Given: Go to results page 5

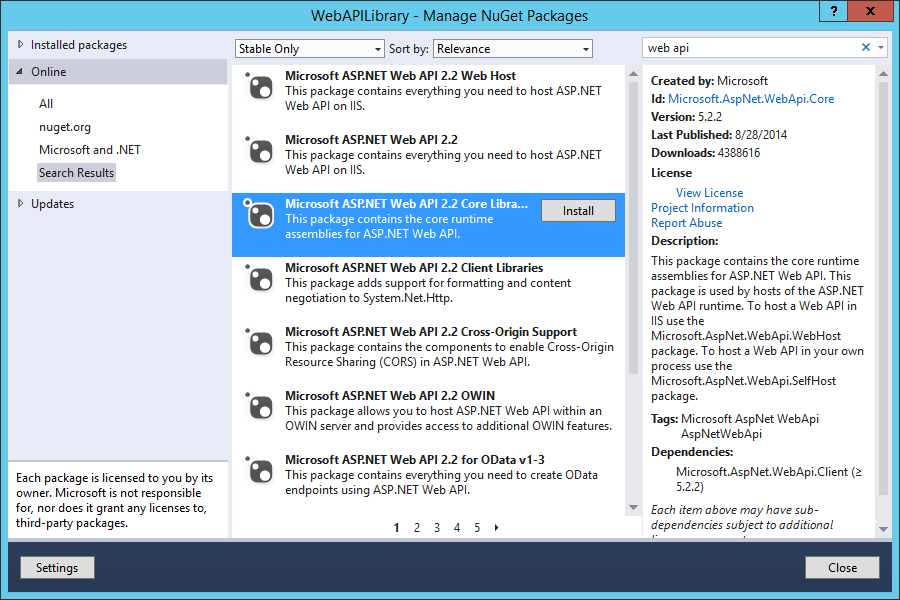Looking at the screenshot, I should 477,528.
